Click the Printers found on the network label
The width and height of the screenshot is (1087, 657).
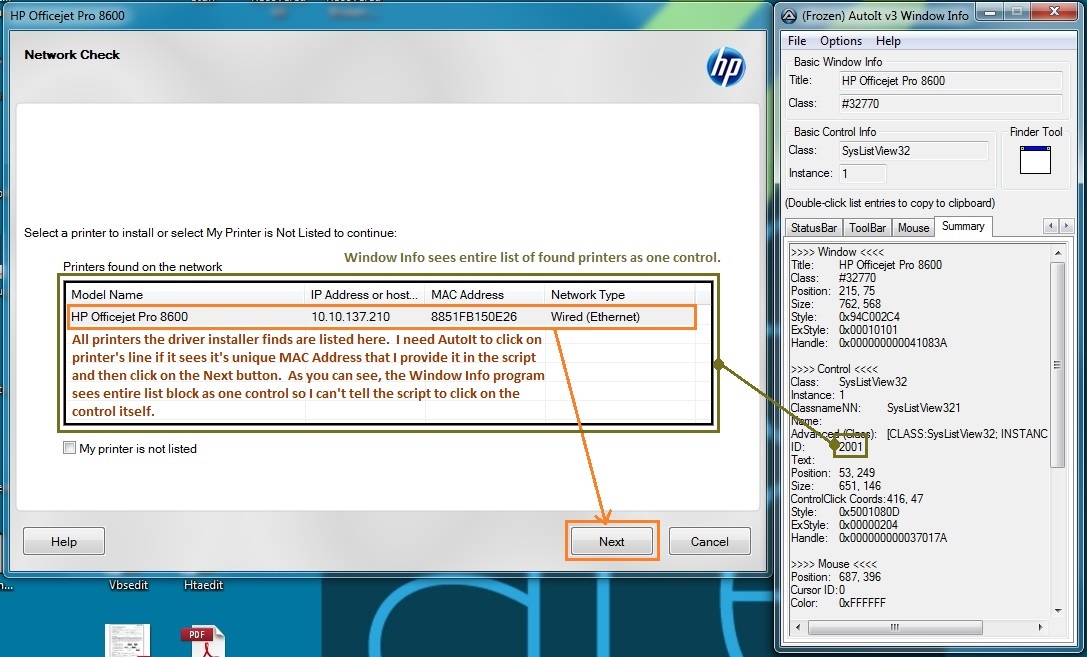click(143, 267)
